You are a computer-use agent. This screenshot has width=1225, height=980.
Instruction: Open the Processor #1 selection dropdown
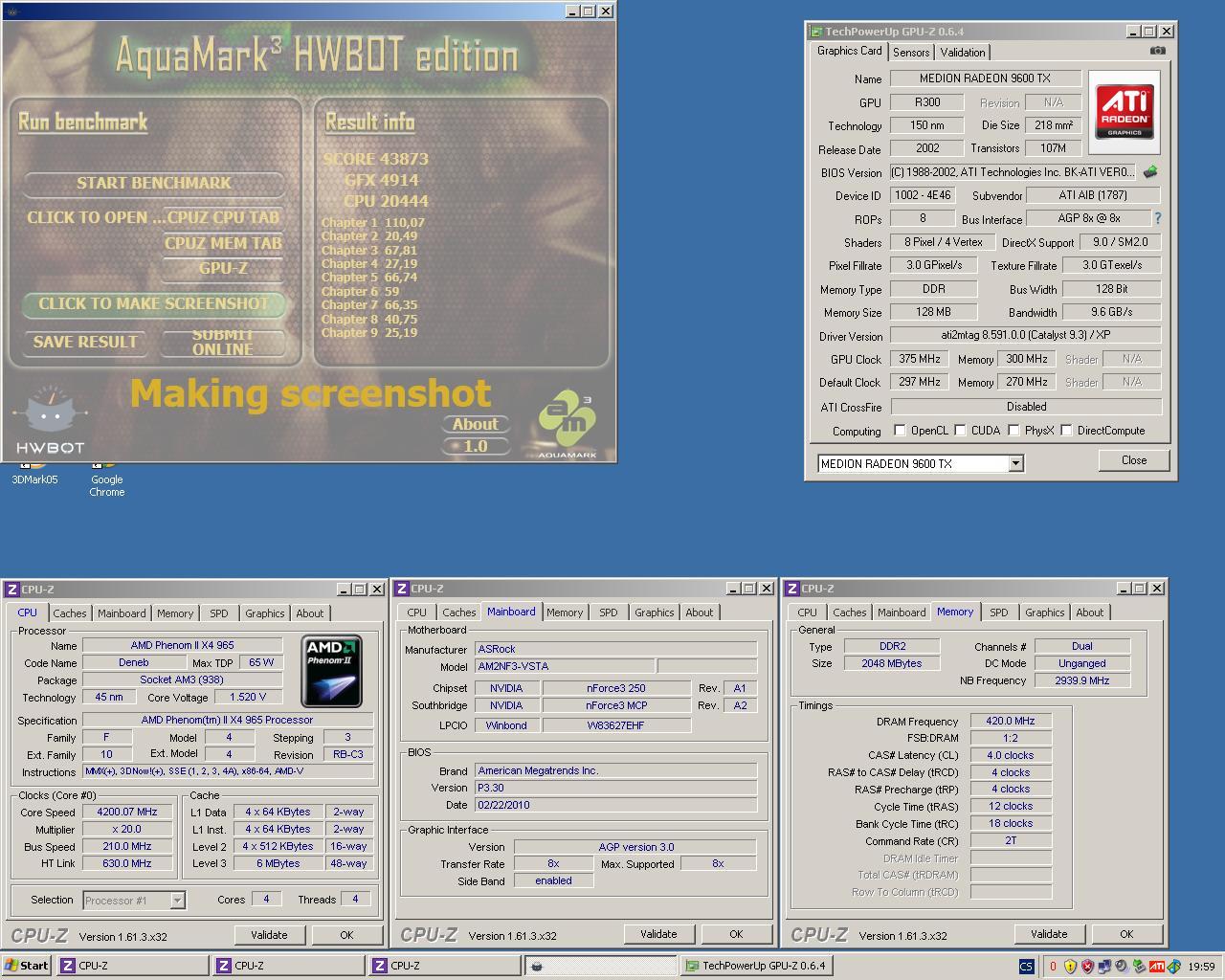coord(177,901)
